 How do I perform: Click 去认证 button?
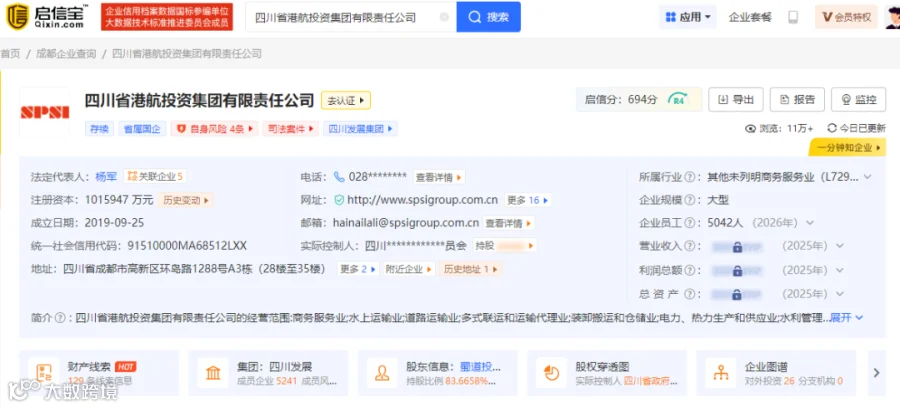click(x=346, y=100)
